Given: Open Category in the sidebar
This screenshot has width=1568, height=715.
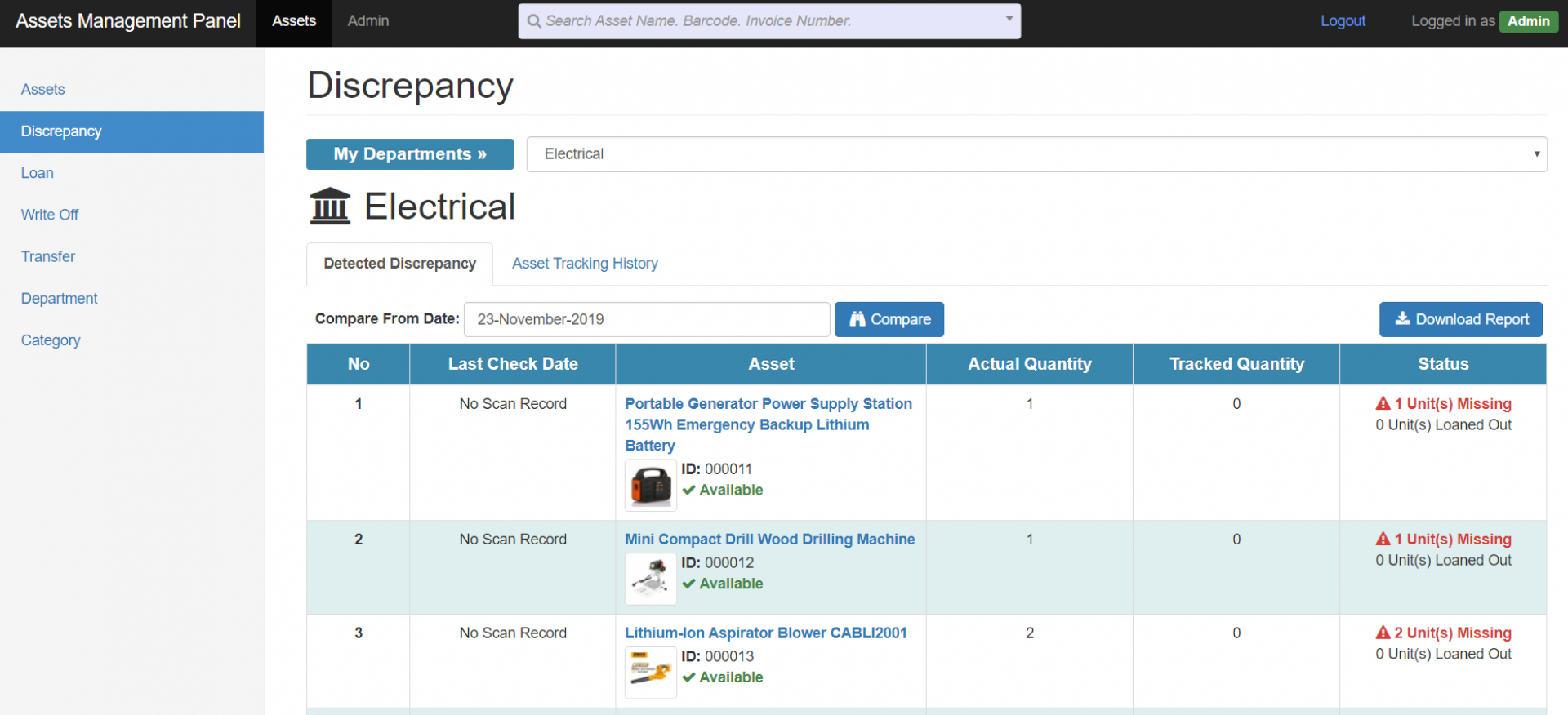Looking at the screenshot, I should [131, 340].
